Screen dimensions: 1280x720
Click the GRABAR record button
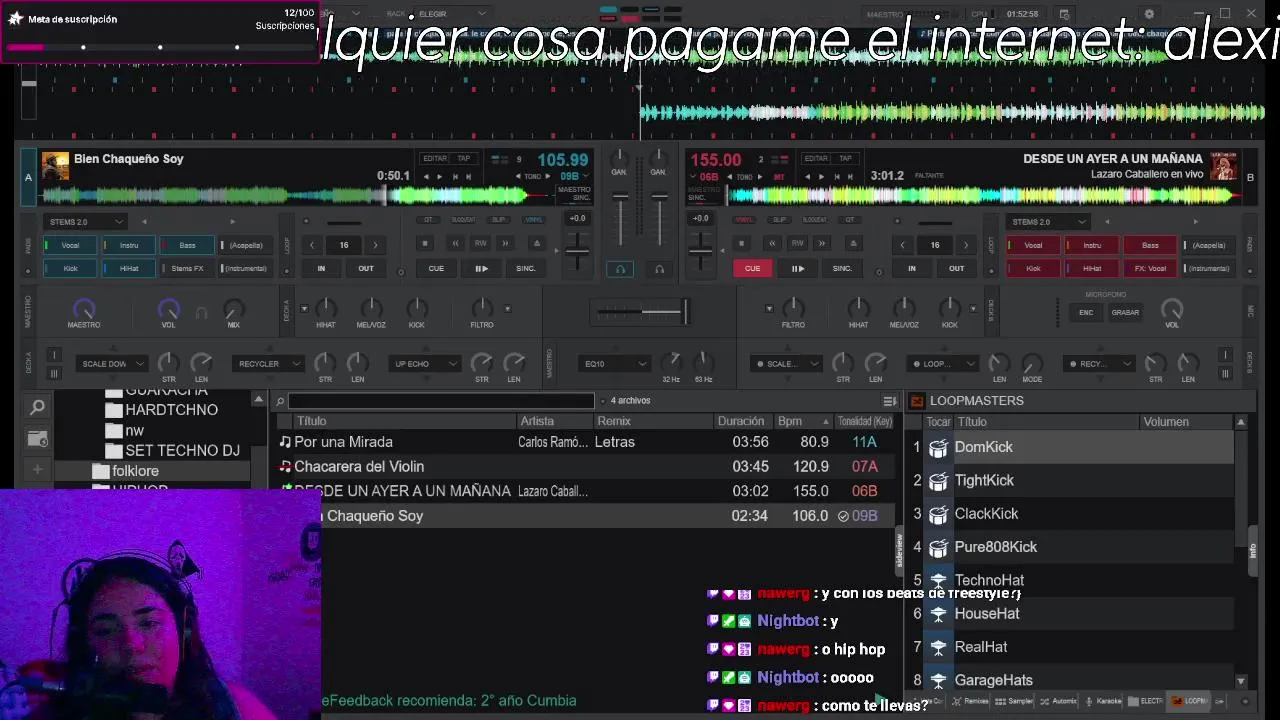1125,313
